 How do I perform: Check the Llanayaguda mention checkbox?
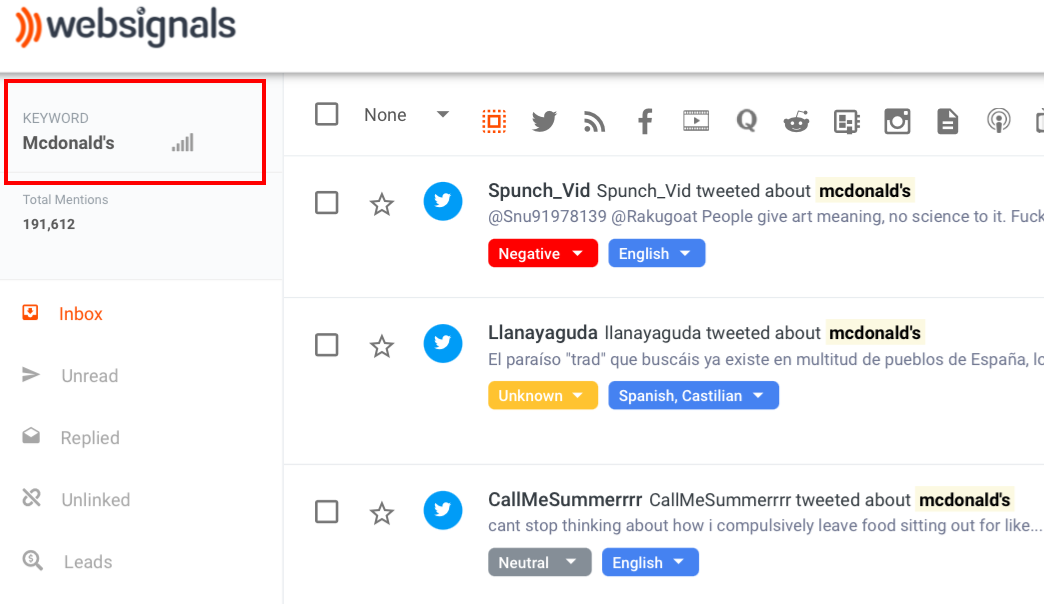tap(326, 345)
